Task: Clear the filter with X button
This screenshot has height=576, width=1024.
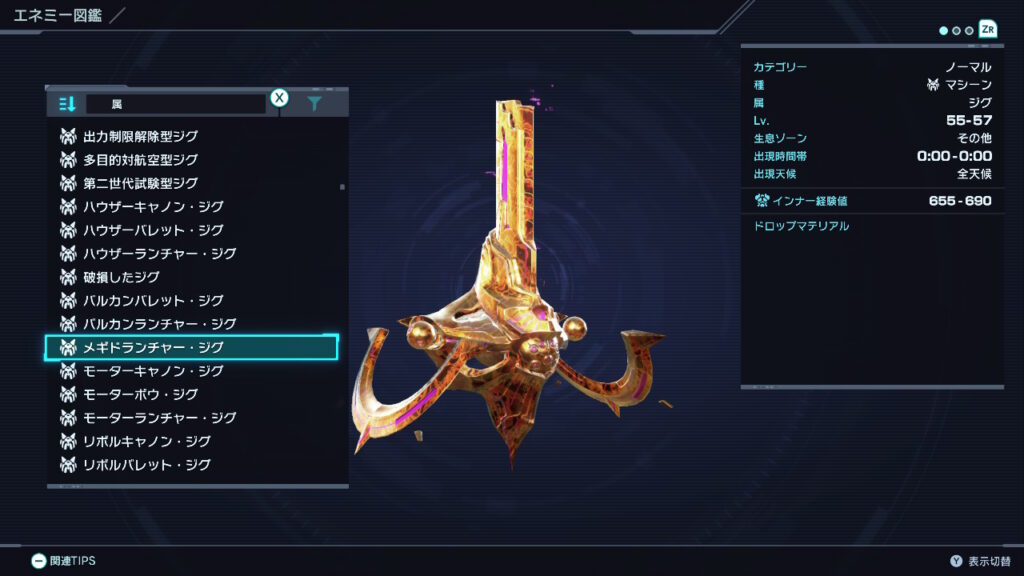Action: click(x=280, y=98)
